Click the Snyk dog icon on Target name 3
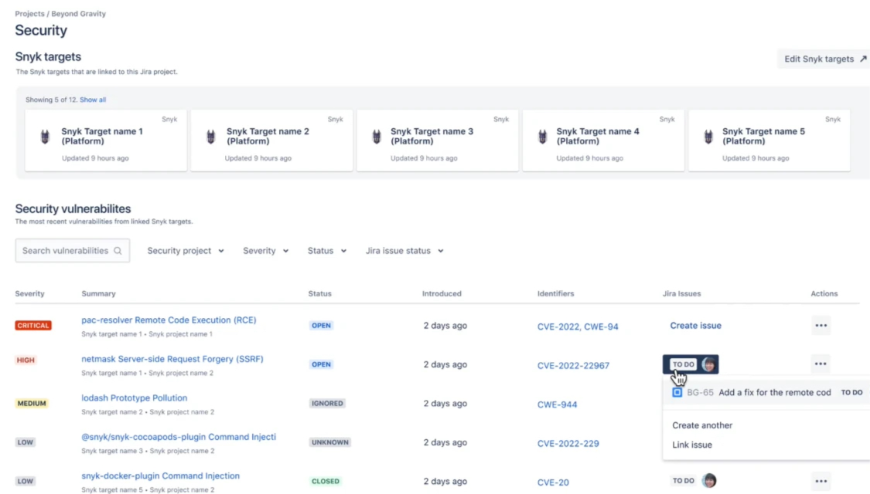870x494 pixels. pyautogui.click(x=376, y=137)
